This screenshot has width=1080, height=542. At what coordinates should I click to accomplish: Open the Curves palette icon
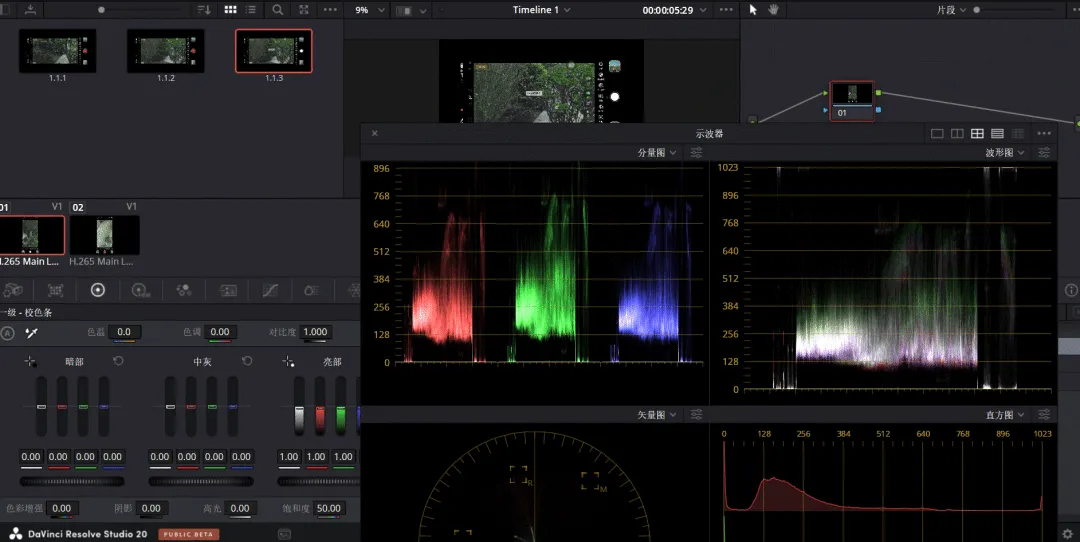point(270,290)
